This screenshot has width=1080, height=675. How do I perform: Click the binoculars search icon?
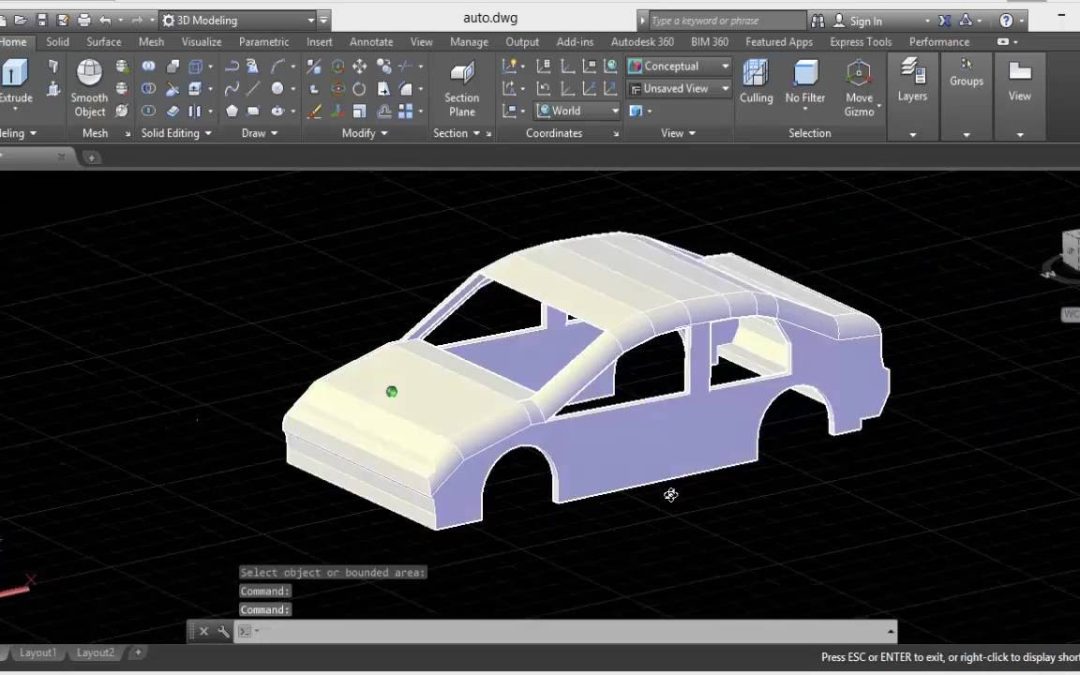point(818,21)
